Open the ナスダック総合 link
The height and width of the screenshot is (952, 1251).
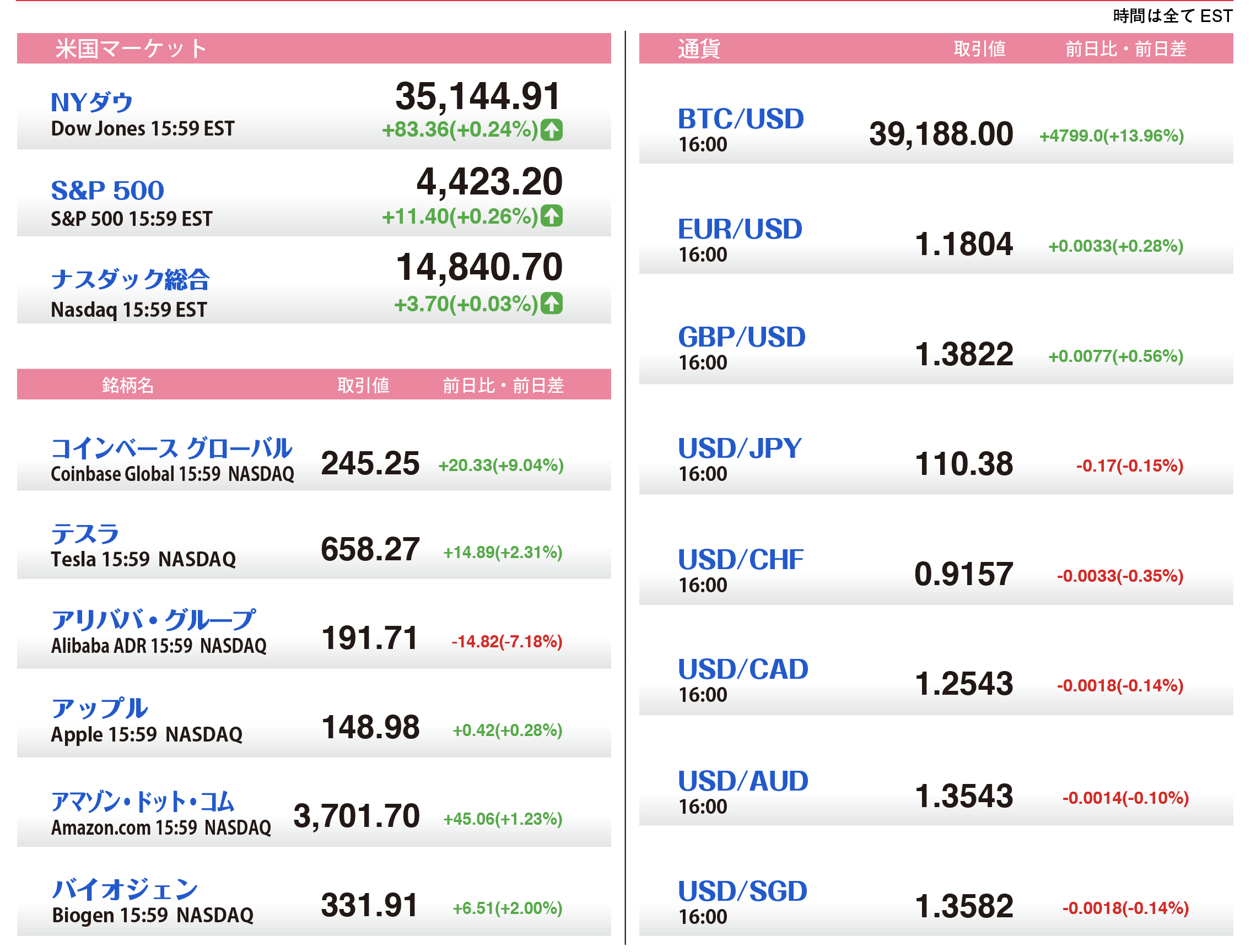point(130,279)
